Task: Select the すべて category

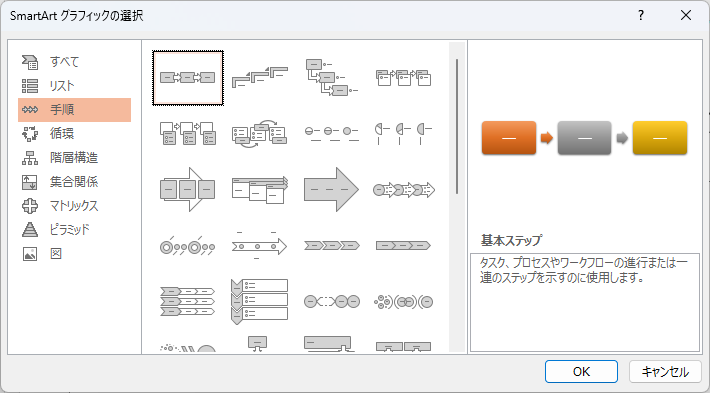Action: click(74, 62)
